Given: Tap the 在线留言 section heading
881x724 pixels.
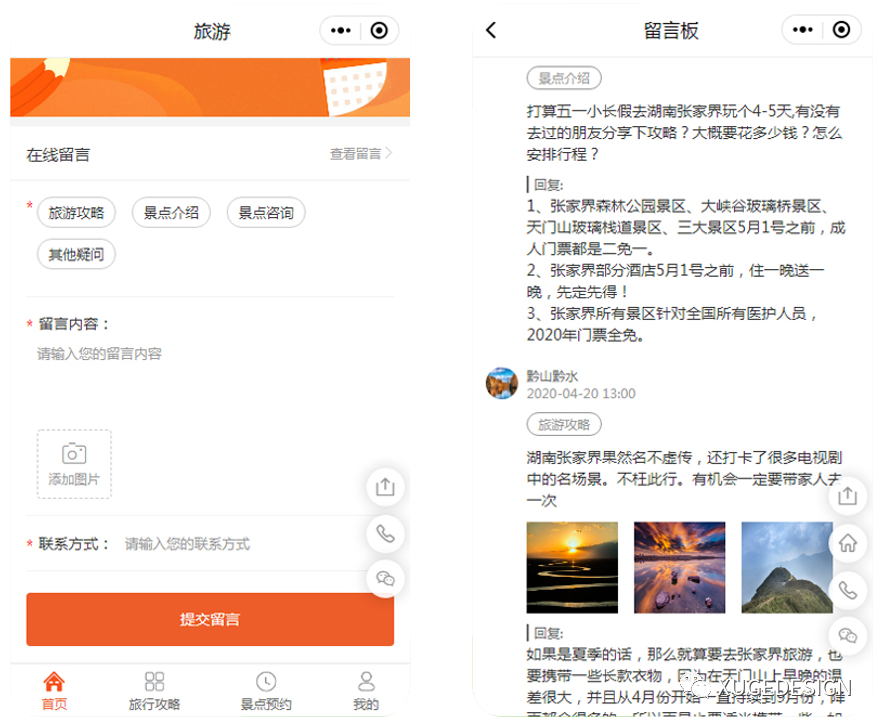Looking at the screenshot, I should [x=58, y=154].
